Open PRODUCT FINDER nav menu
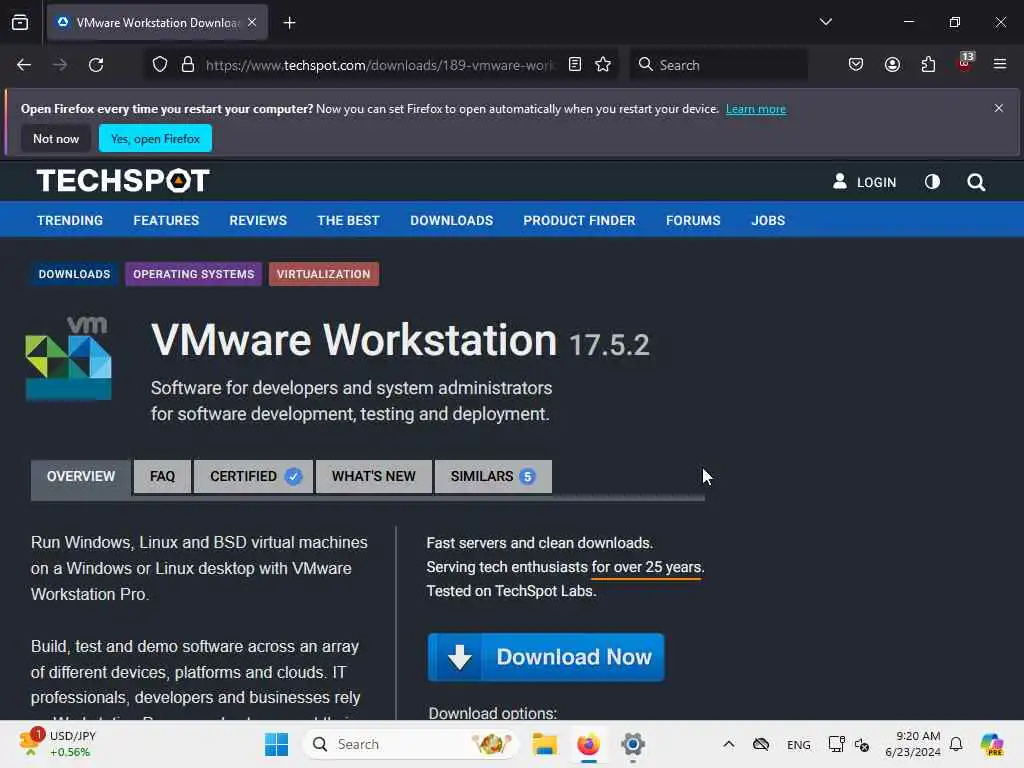This screenshot has width=1024, height=768. tap(579, 221)
